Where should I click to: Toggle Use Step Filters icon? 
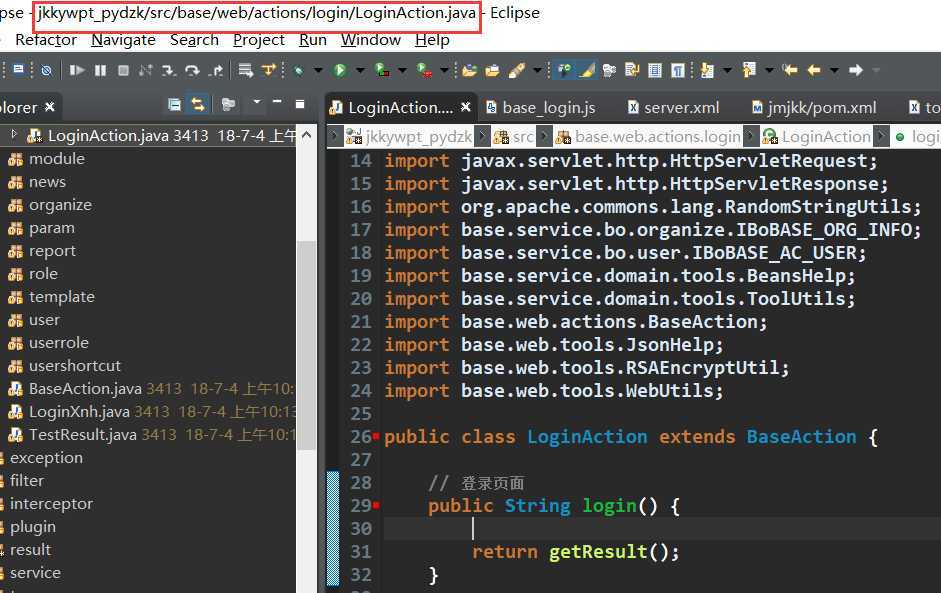point(268,70)
